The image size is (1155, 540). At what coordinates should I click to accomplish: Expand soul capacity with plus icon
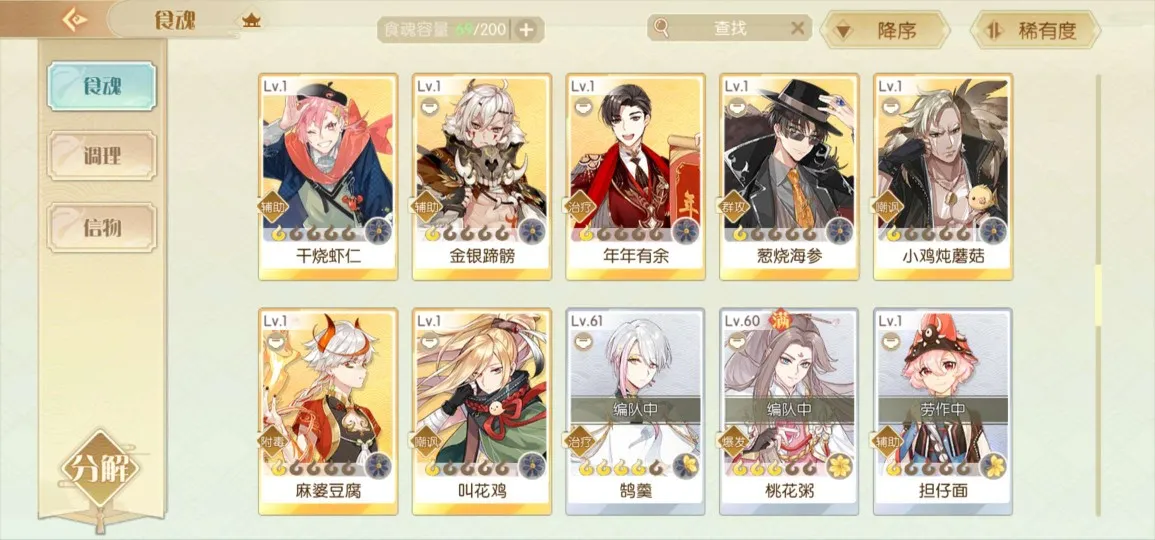pyautogui.click(x=527, y=30)
